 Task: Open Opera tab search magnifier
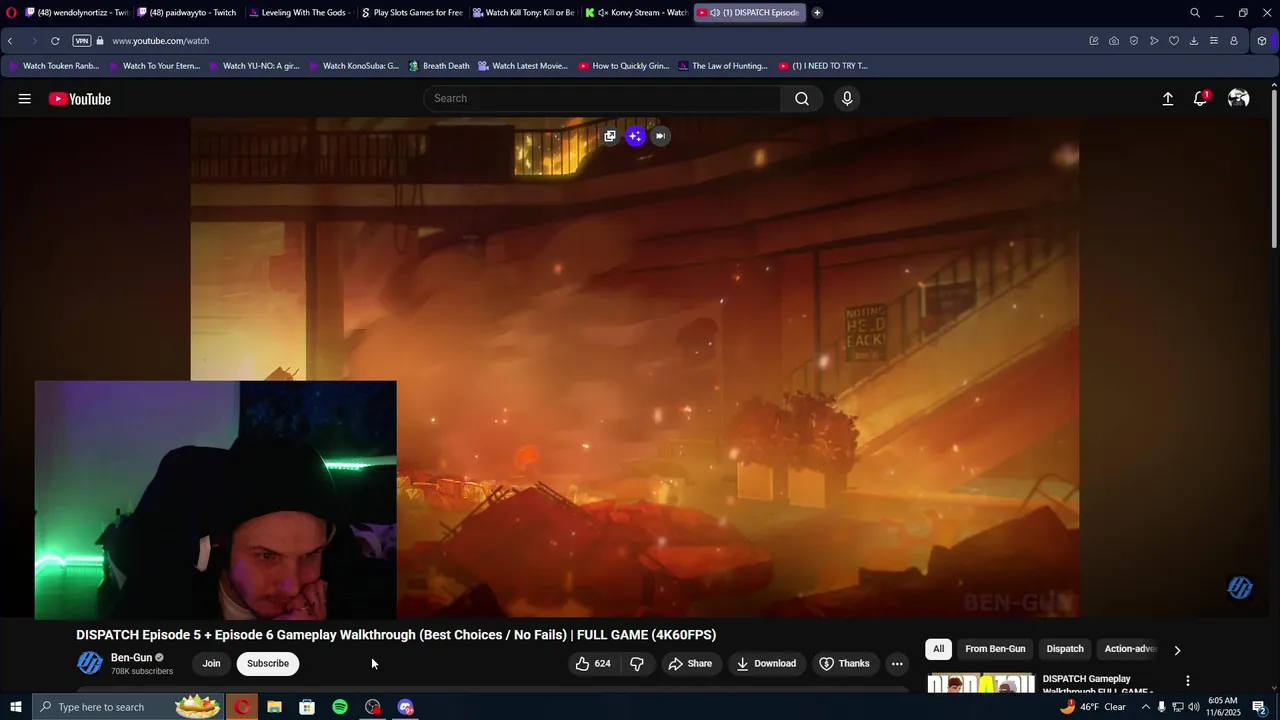[1195, 13]
